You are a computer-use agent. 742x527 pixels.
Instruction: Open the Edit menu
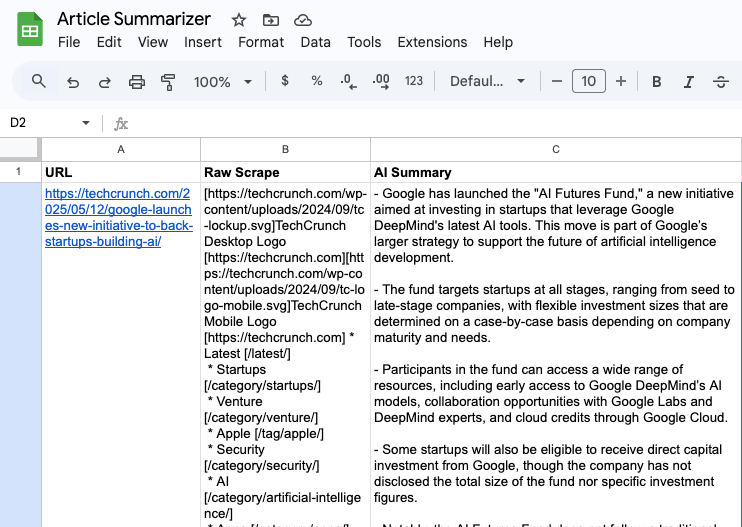109,42
